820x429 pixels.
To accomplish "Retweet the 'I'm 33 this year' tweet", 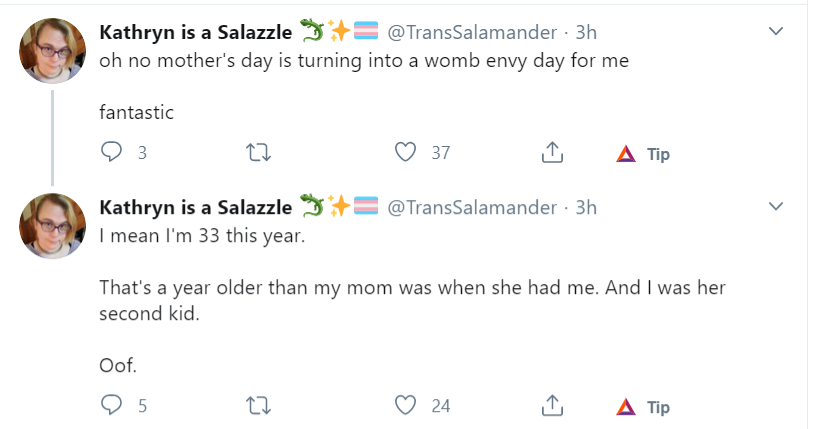I will pyautogui.click(x=258, y=405).
